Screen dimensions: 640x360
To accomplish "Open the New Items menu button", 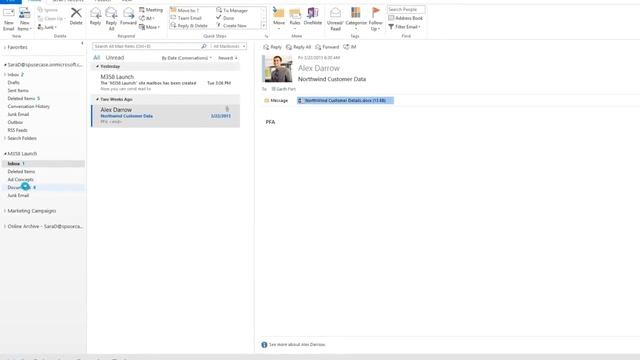I will point(24,19).
